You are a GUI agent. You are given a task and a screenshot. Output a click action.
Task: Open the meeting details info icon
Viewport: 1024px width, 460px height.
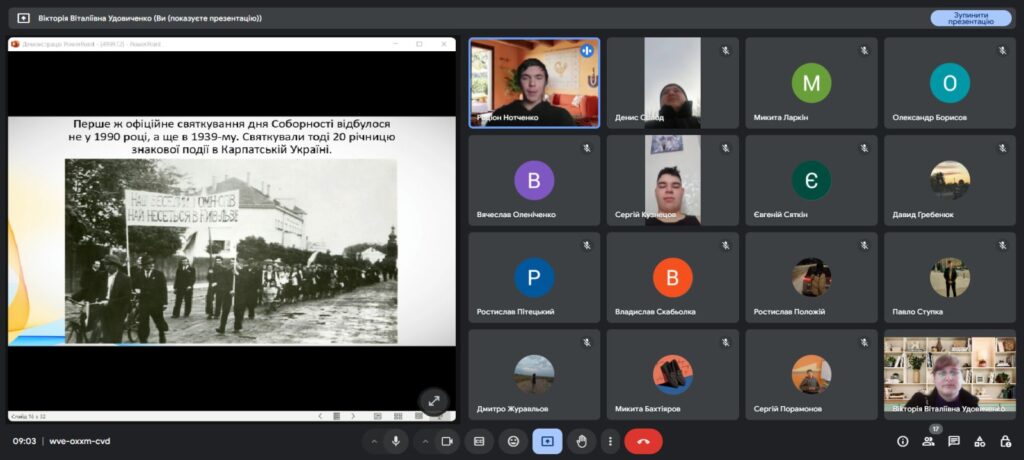click(902, 441)
